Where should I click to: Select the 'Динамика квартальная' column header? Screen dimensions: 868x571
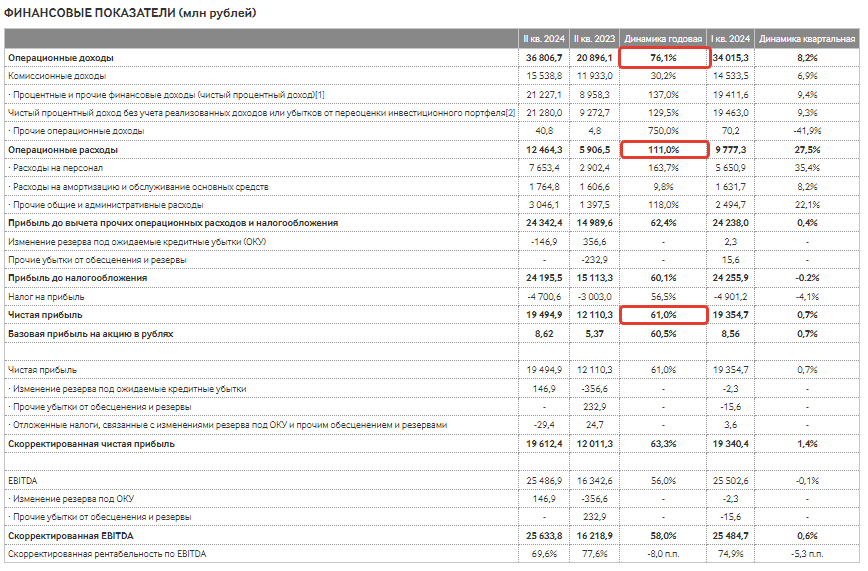[x=807, y=39]
